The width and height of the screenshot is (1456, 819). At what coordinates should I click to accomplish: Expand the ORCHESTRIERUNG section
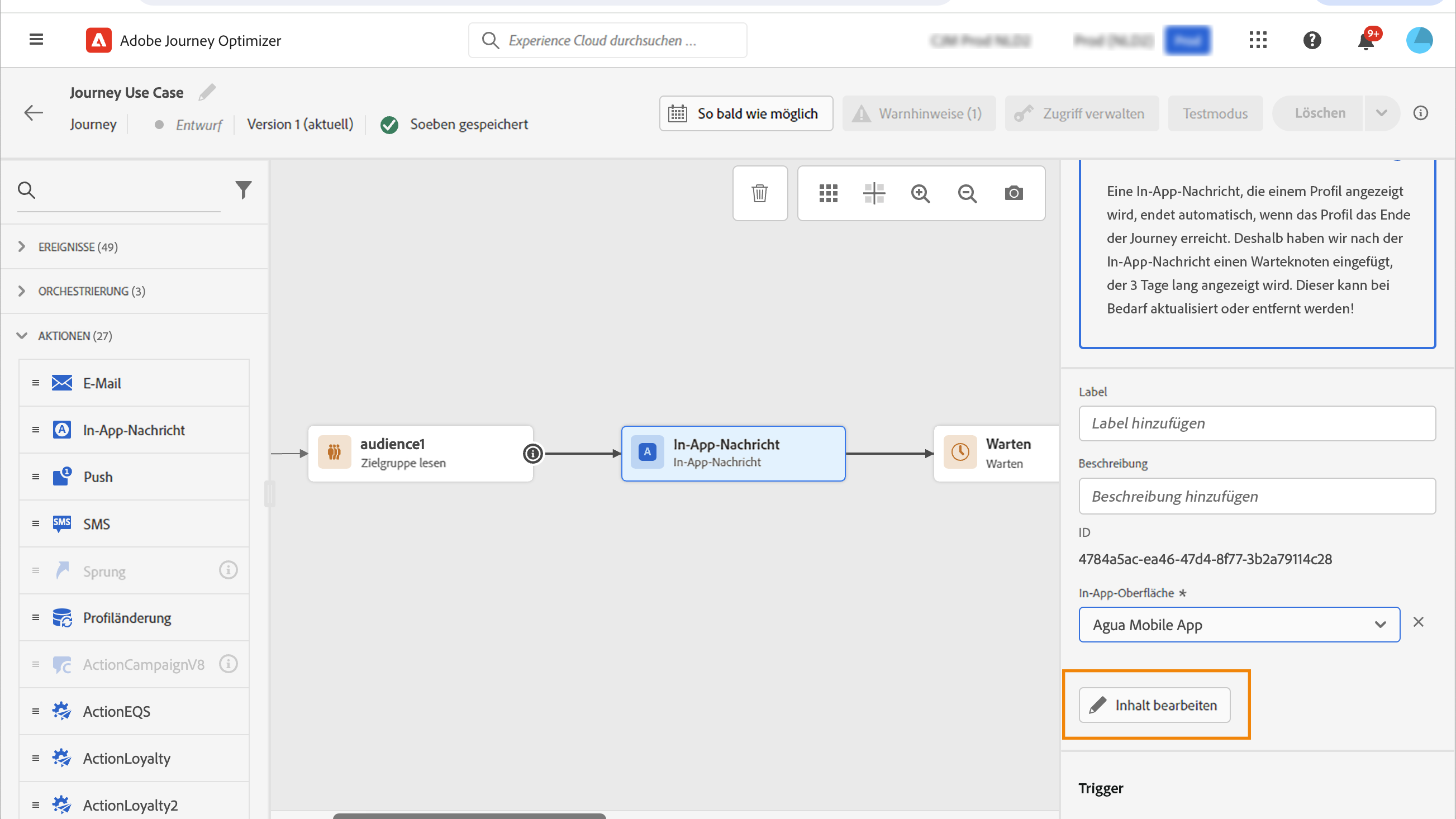pyautogui.click(x=21, y=291)
